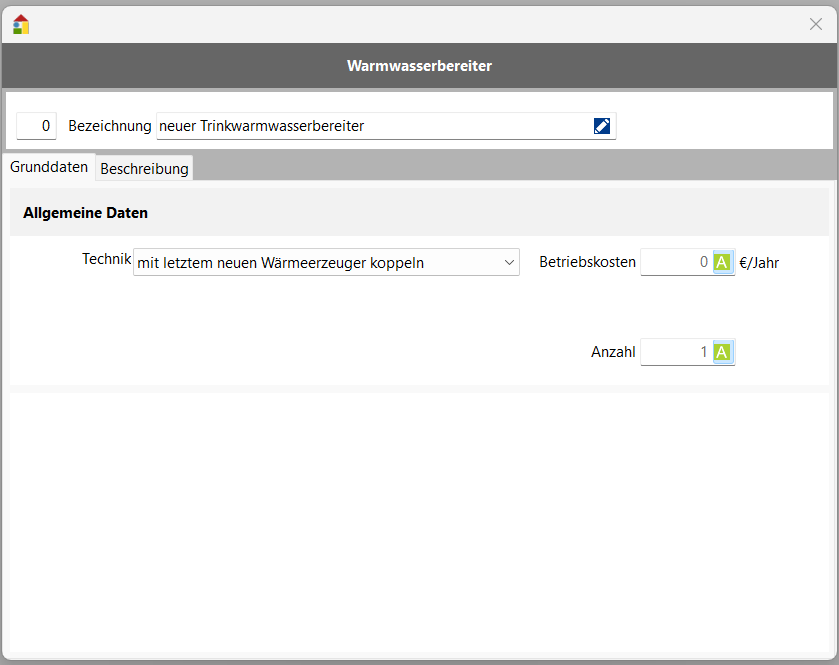
Task: Click the €/Jahr unit label
Action: (759, 264)
